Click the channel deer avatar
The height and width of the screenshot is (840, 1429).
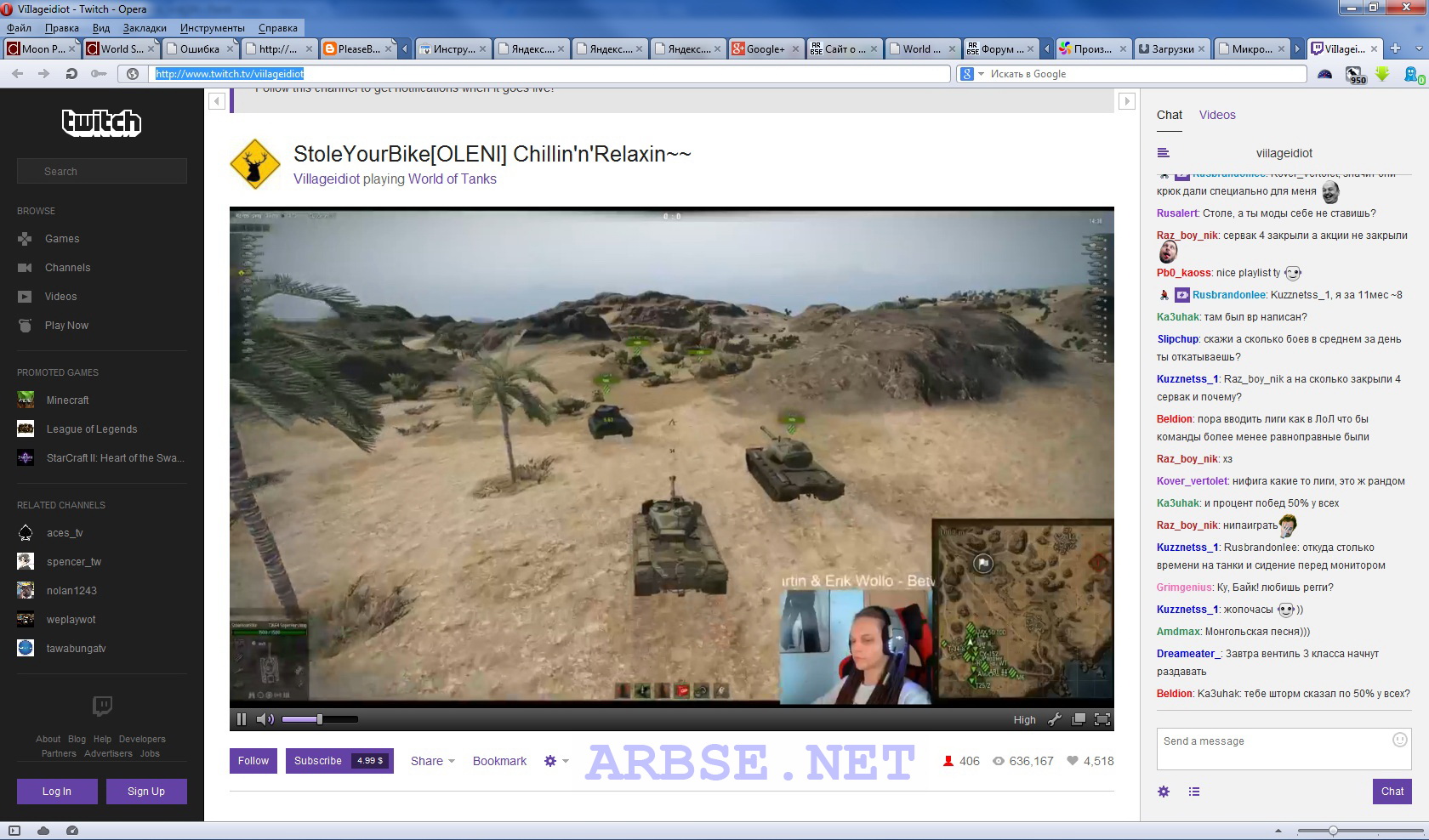[x=254, y=163]
